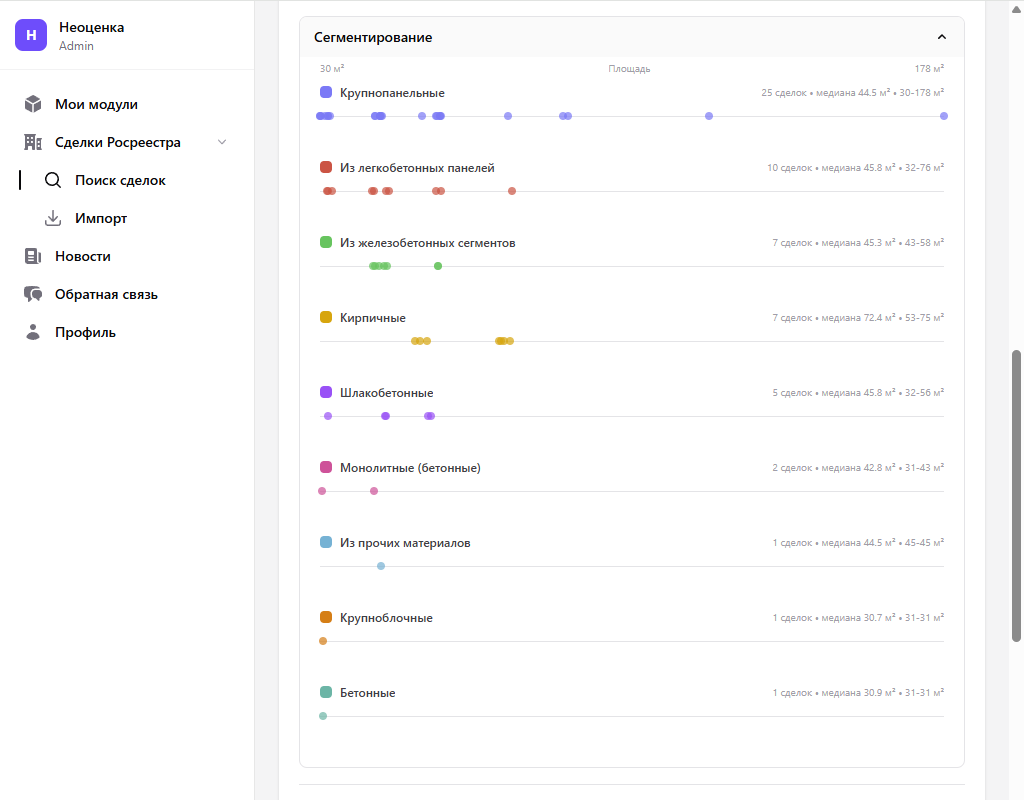Click the purple Н avatar logo
This screenshot has width=1024, height=800.
31,35
